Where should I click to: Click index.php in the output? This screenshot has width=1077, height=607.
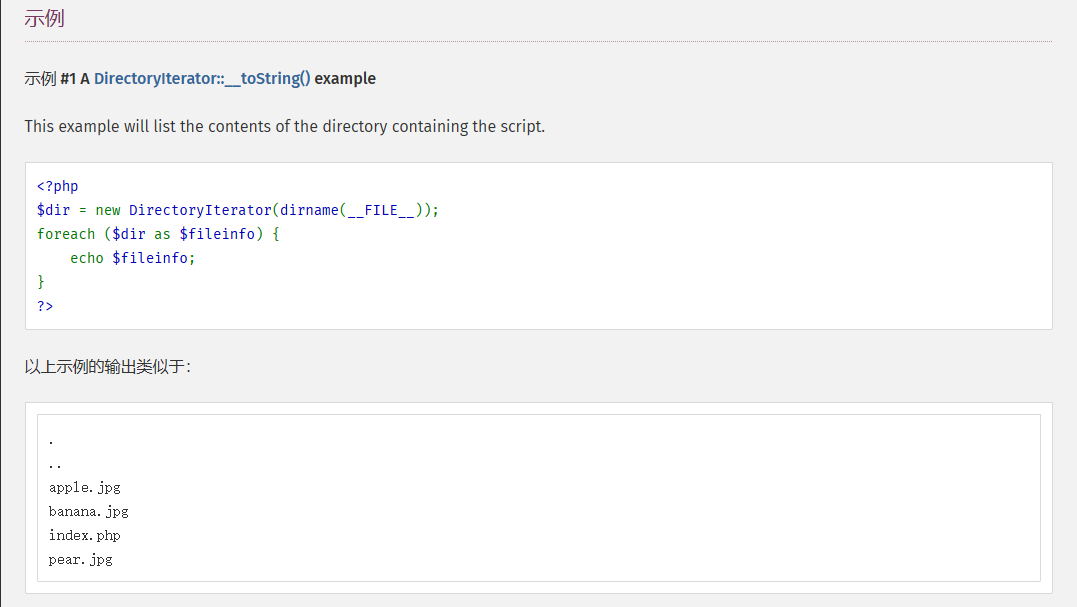point(84,536)
